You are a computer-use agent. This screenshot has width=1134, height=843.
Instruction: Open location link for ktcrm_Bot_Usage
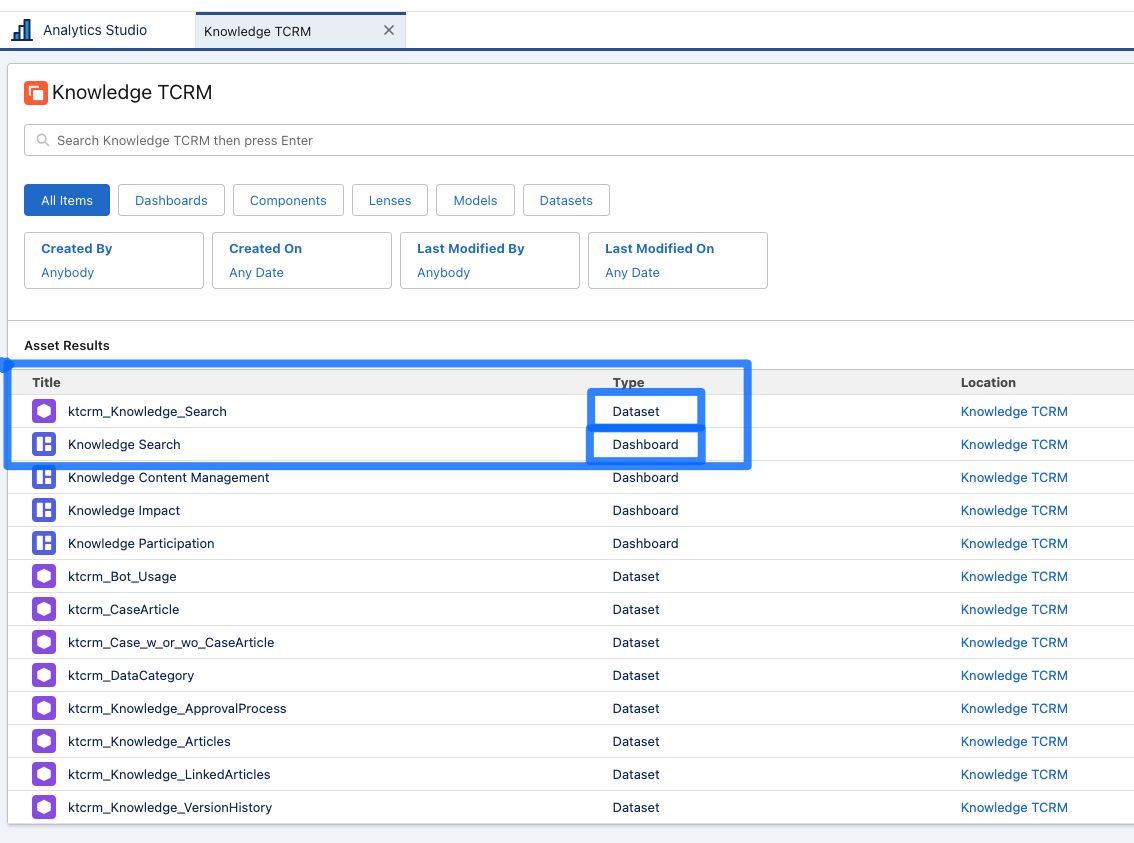[x=1014, y=576]
